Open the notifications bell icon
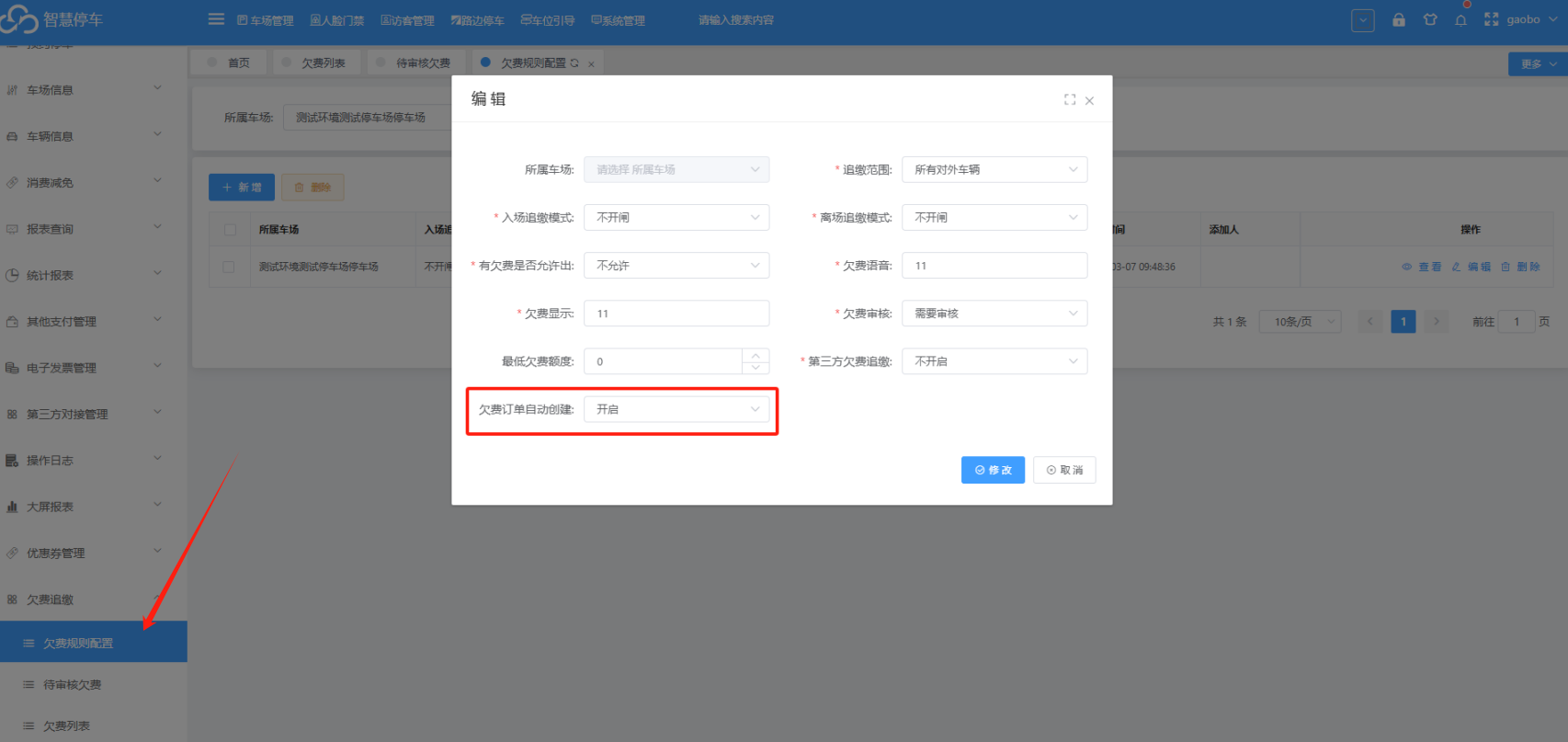 point(1460,20)
